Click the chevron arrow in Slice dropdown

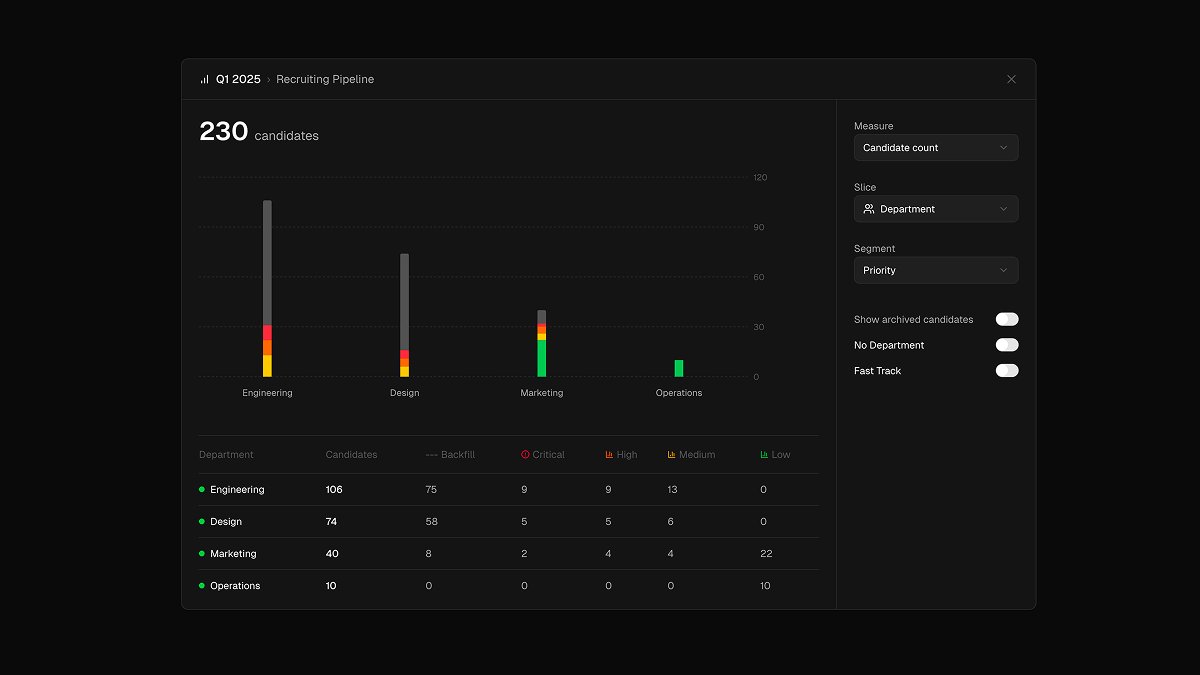click(1004, 209)
